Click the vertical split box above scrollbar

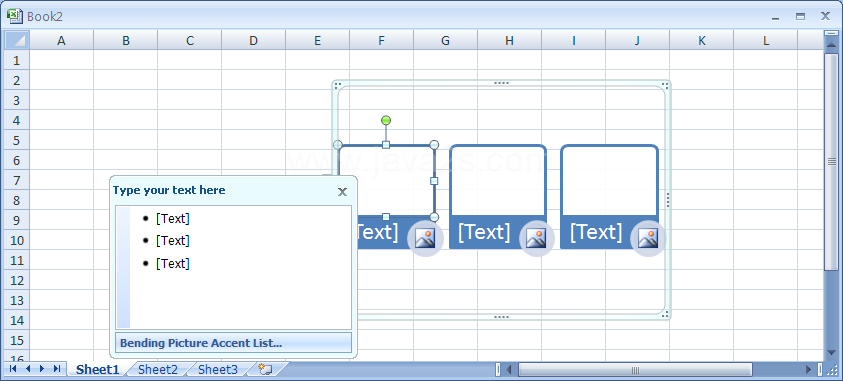click(831, 34)
